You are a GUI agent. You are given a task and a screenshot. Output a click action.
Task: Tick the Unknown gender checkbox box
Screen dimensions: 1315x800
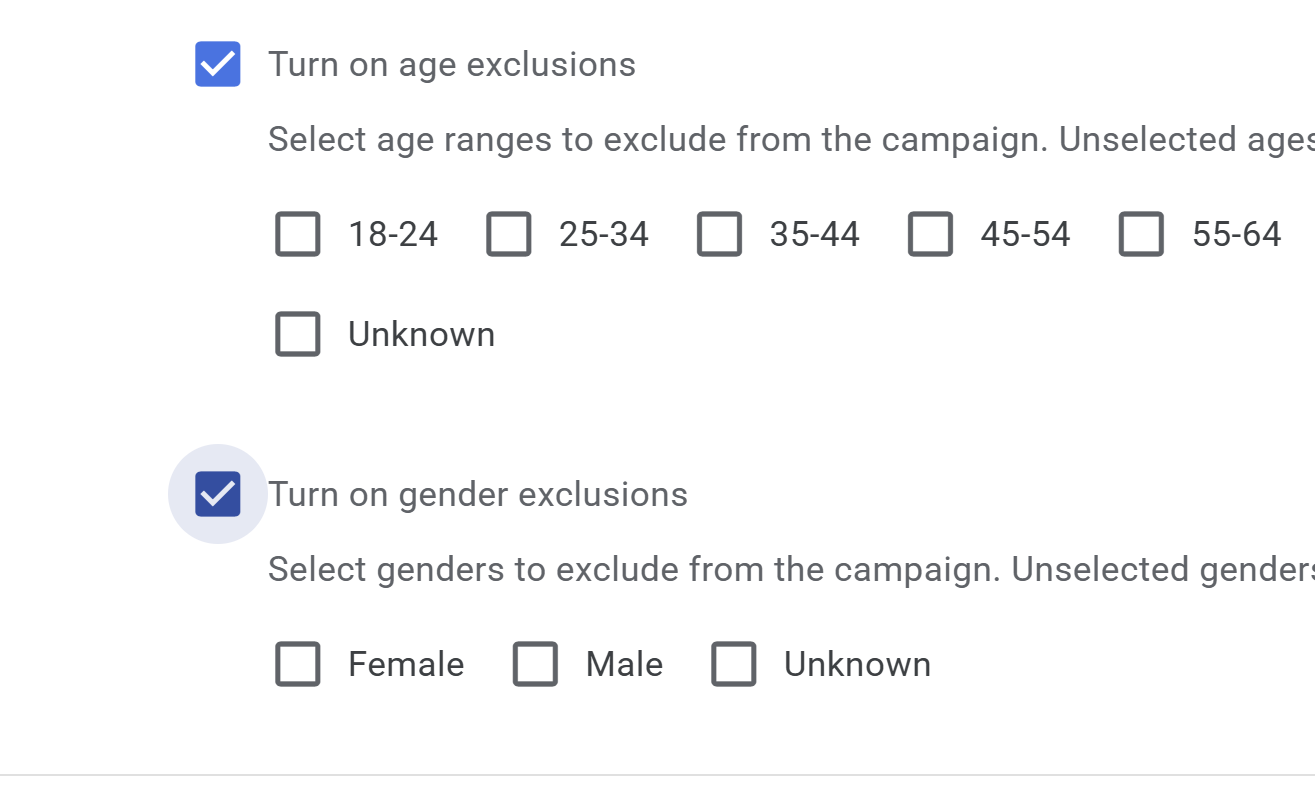(x=734, y=665)
